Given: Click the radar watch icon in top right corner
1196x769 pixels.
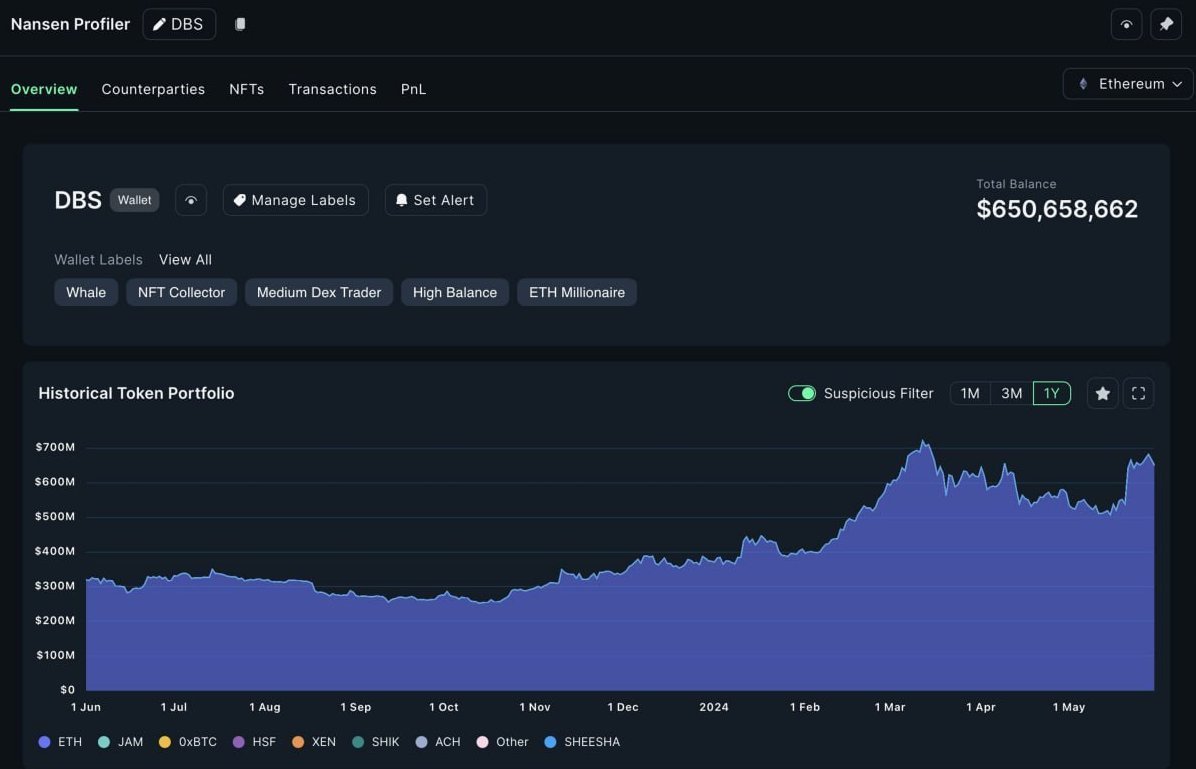Looking at the screenshot, I should [1126, 23].
